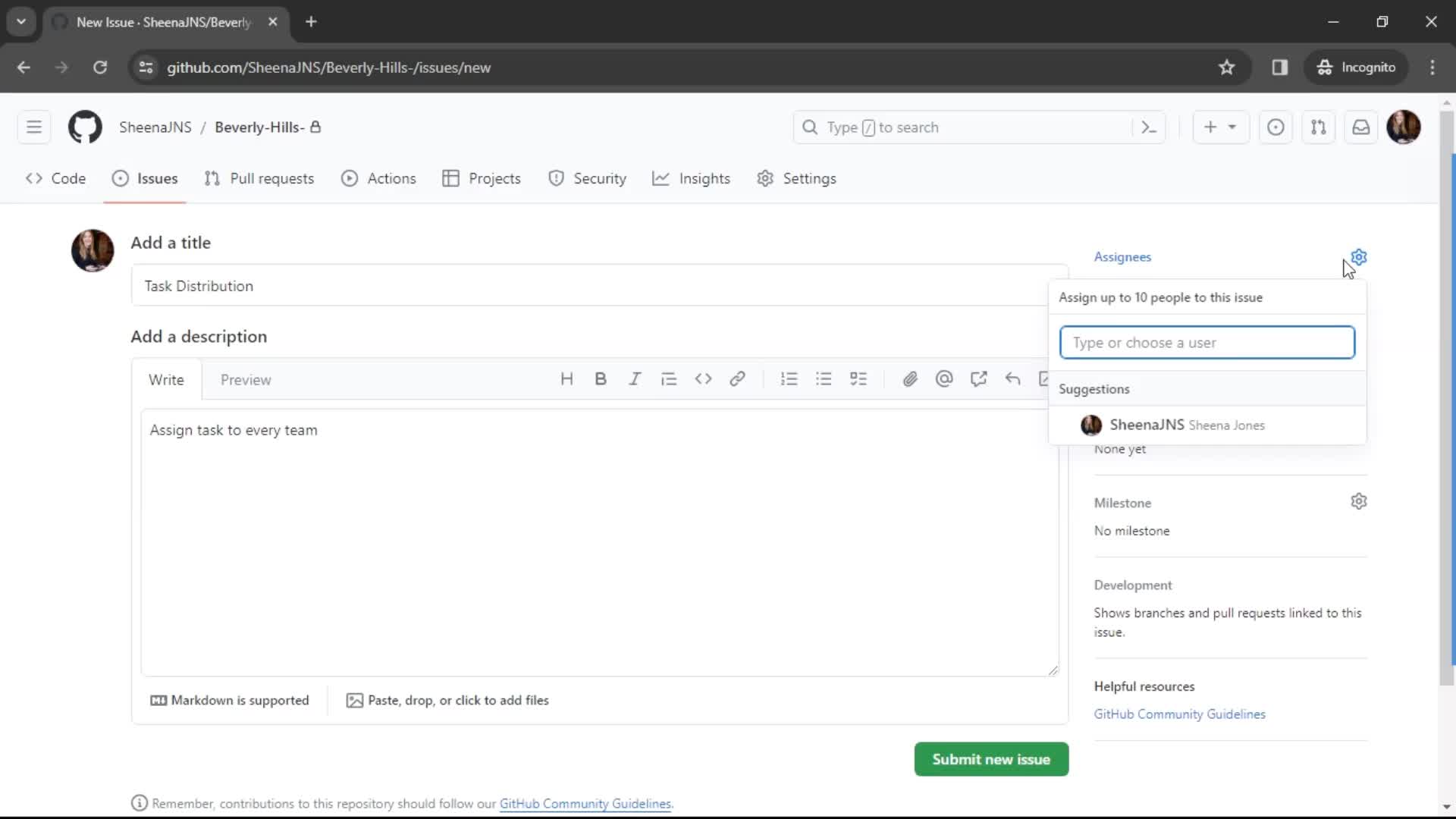Click the mention user icon
This screenshot has width=1456, height=819.
click(x=944, y=379)
